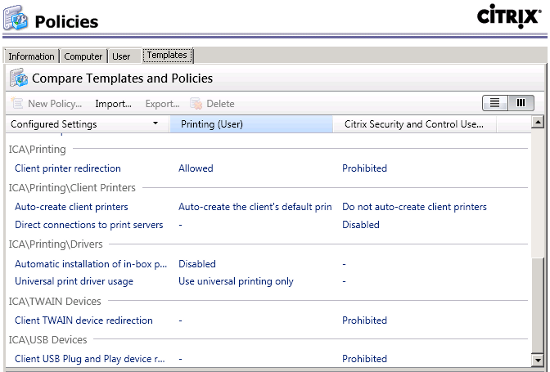
Task: Click the New Policy toolbar icon
Action: [x=17, y=103]
